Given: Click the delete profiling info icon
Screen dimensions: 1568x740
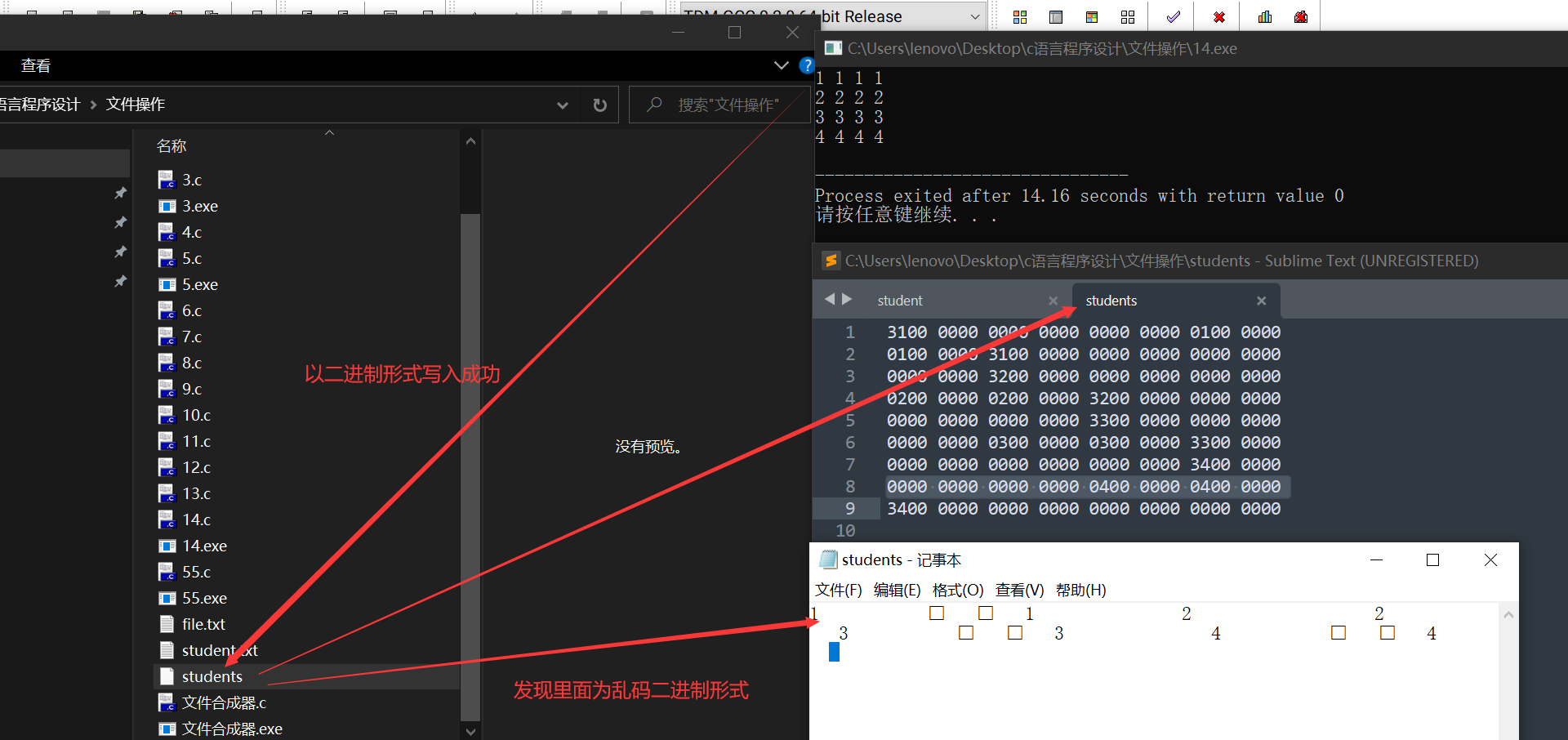Looking at the screenshot, I should click(x=1301, y=16).
